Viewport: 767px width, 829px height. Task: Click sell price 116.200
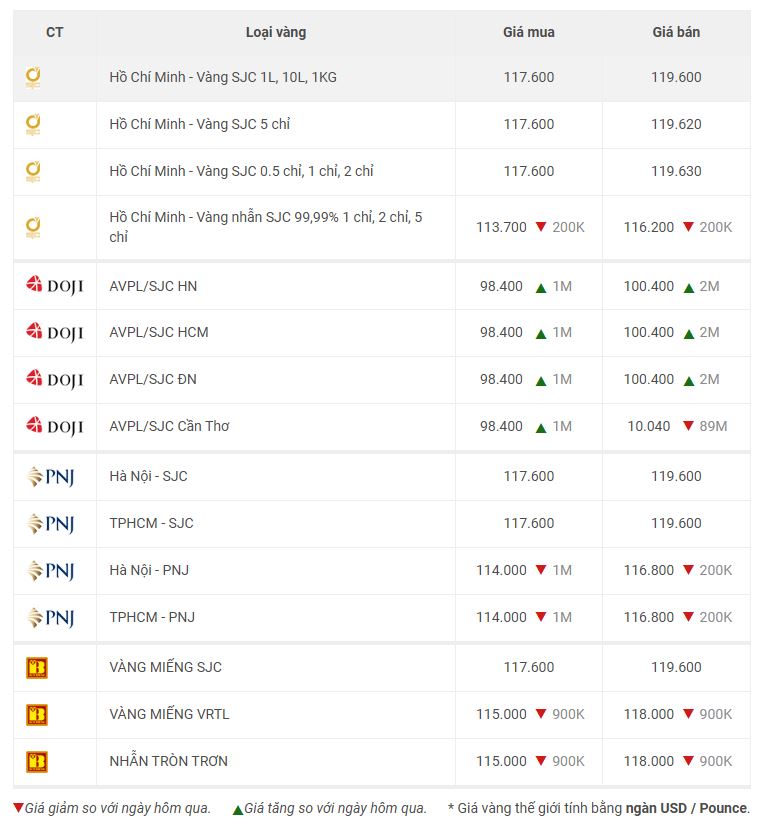(649, 227)
